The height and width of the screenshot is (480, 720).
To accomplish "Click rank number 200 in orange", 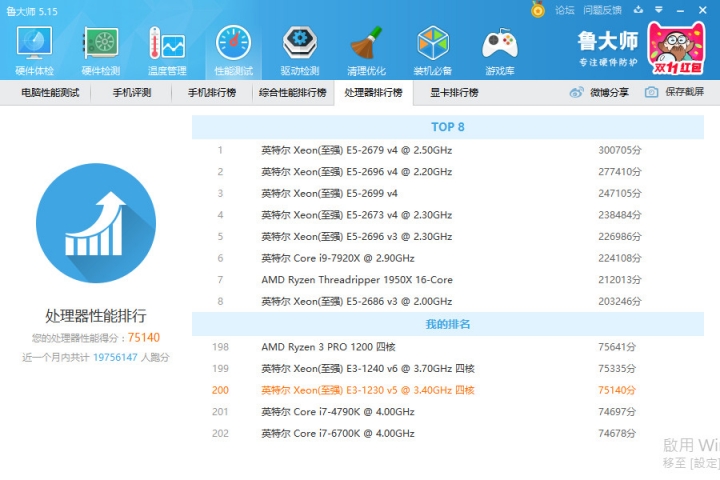I will [x=220, y=390].
